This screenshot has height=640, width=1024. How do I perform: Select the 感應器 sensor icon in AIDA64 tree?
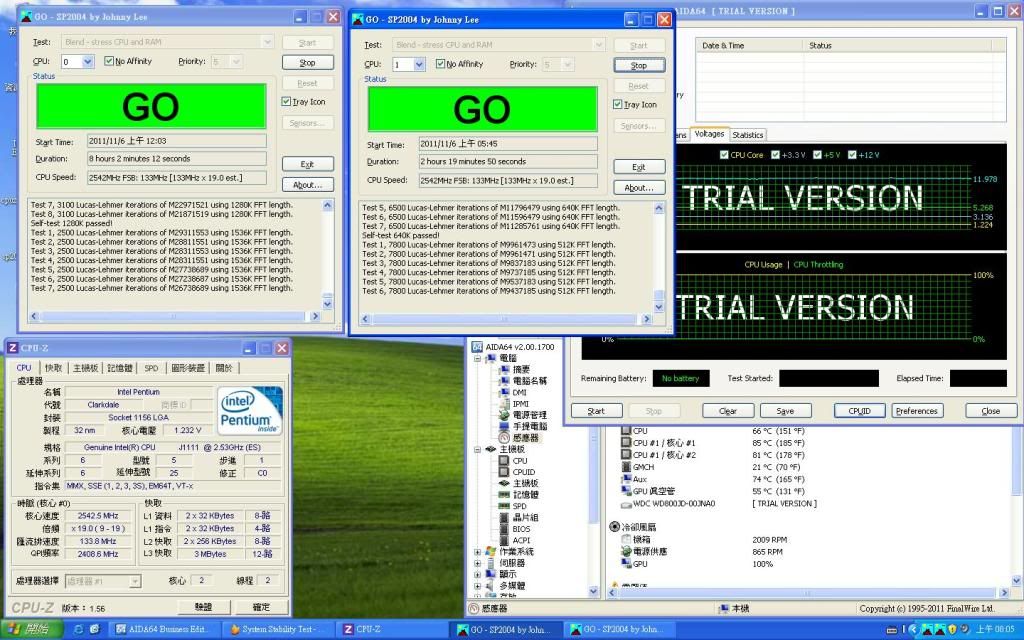(x=504, y=438)
